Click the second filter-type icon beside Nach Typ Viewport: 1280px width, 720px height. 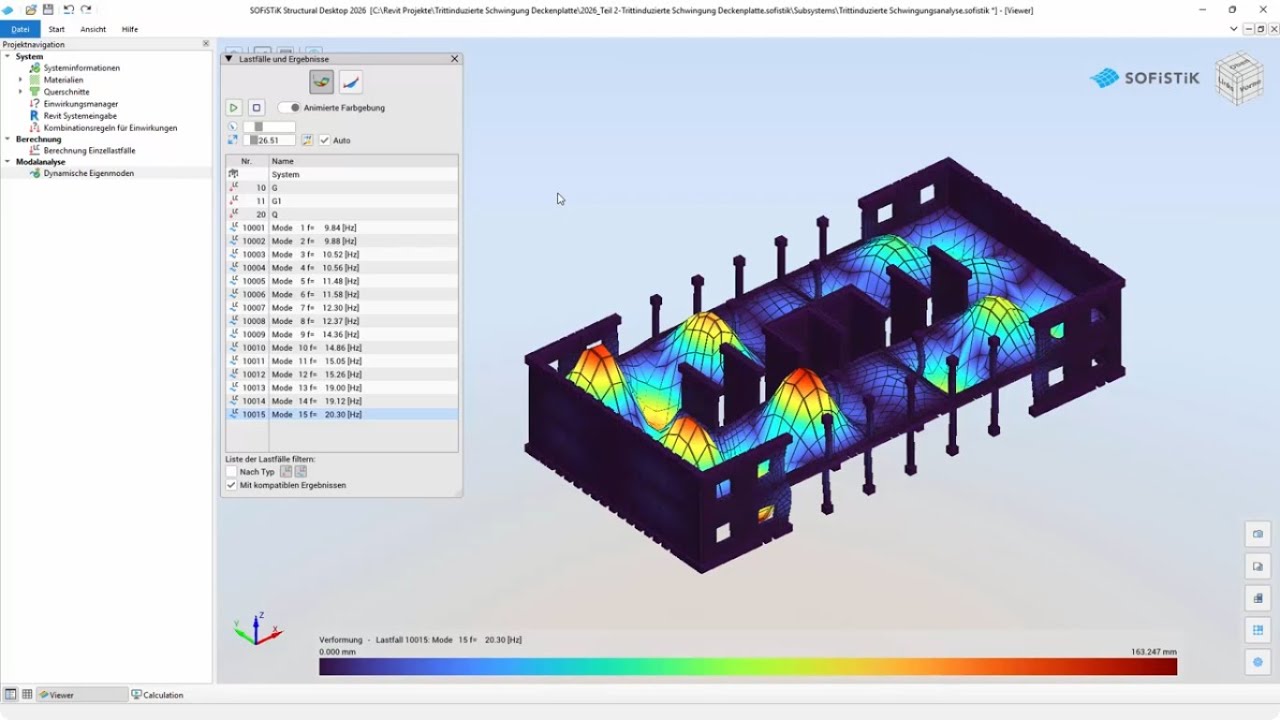coord(301,472)
